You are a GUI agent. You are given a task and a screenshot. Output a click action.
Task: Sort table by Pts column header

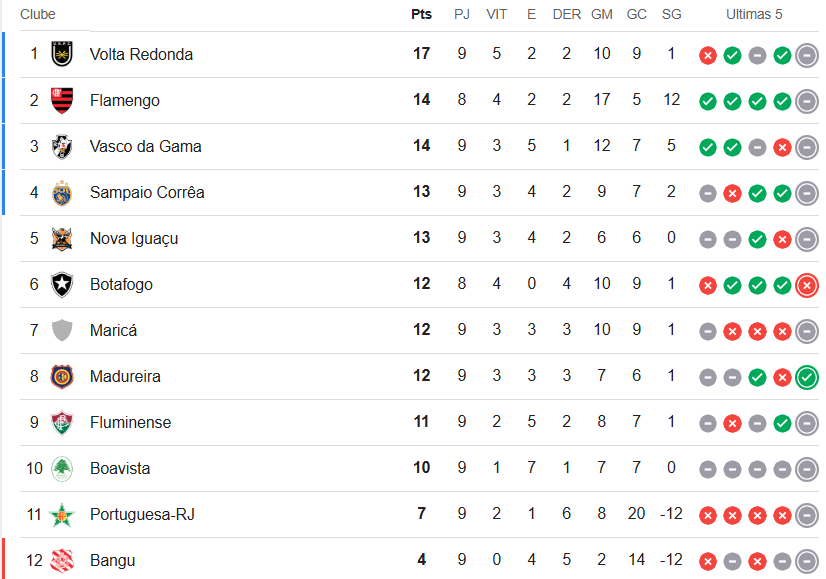[421, 14]
